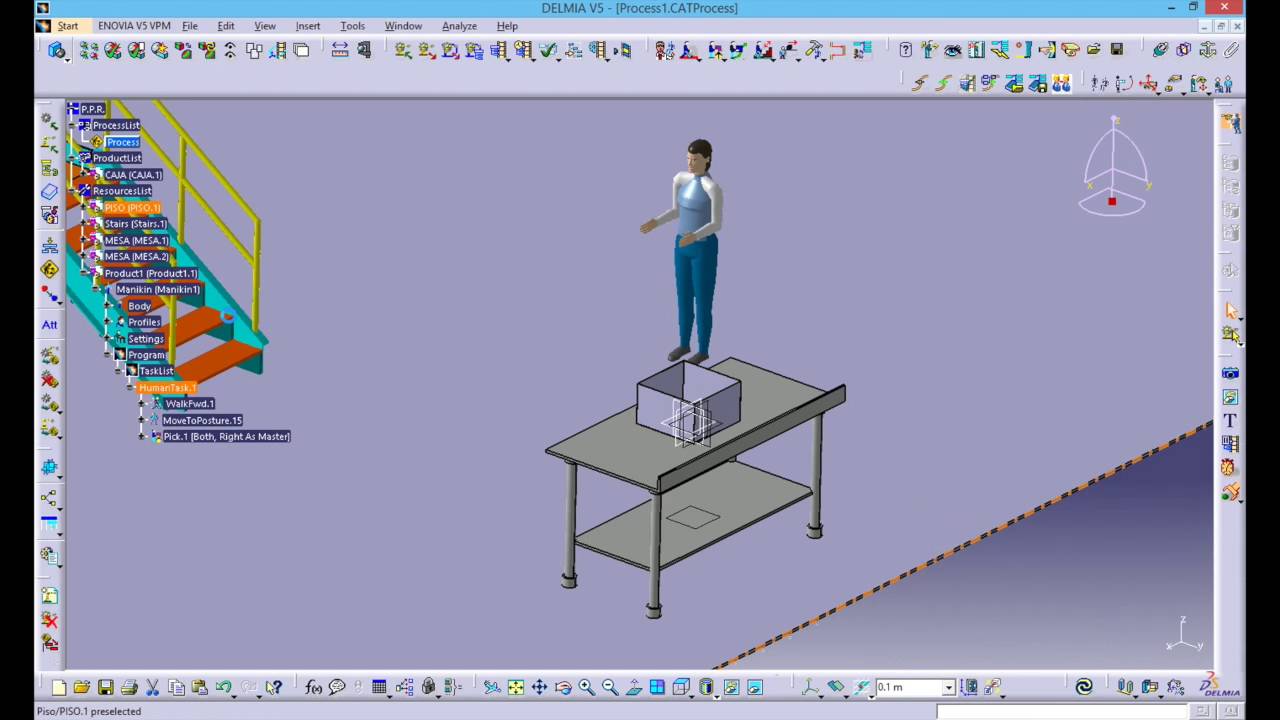1280x720 pixels.
Task: Select CAJA (CAJA.1) in the tree
Action: 133,175
